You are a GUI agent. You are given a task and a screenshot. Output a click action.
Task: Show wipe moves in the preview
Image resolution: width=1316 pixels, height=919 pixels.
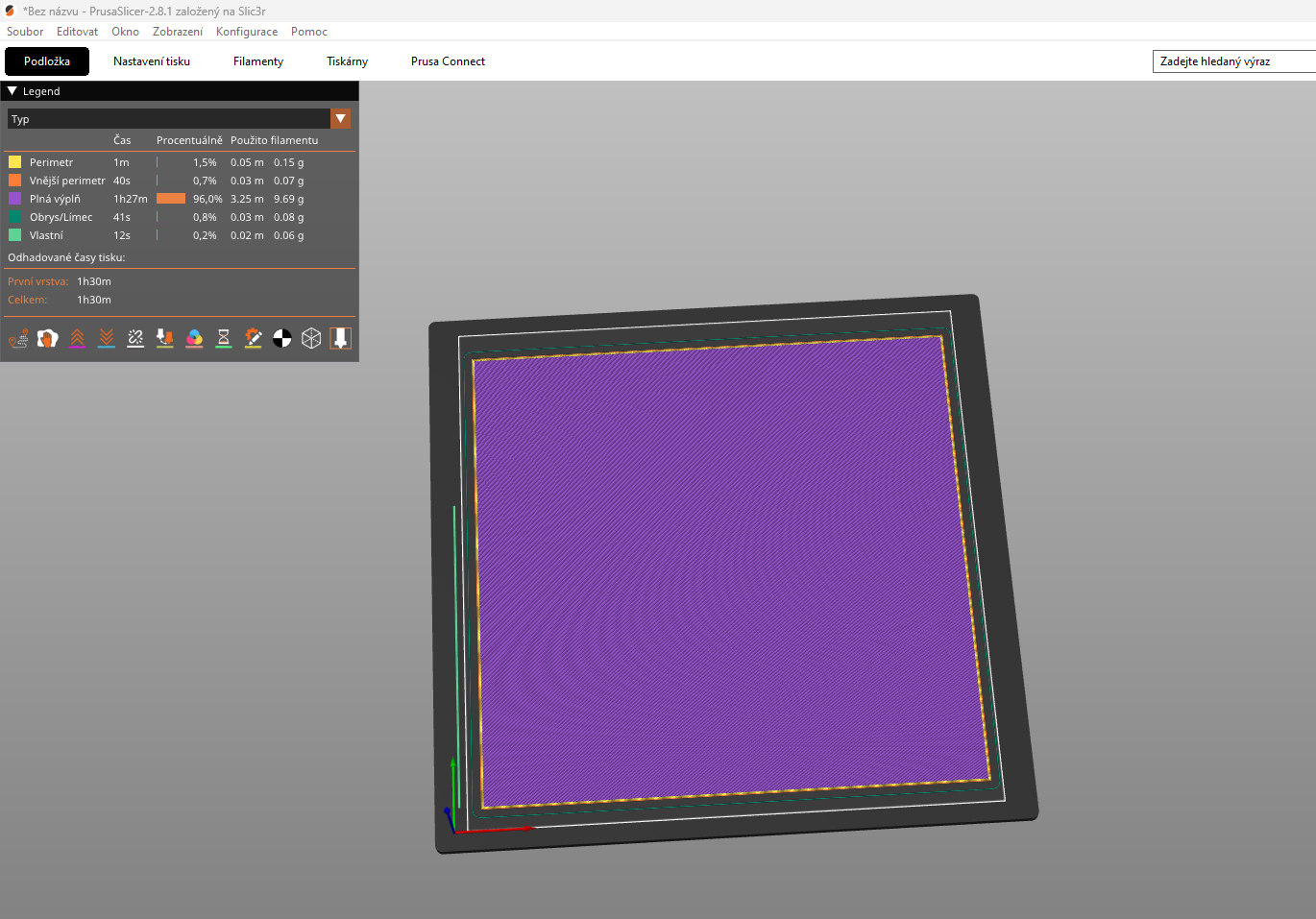pos(47,338)
